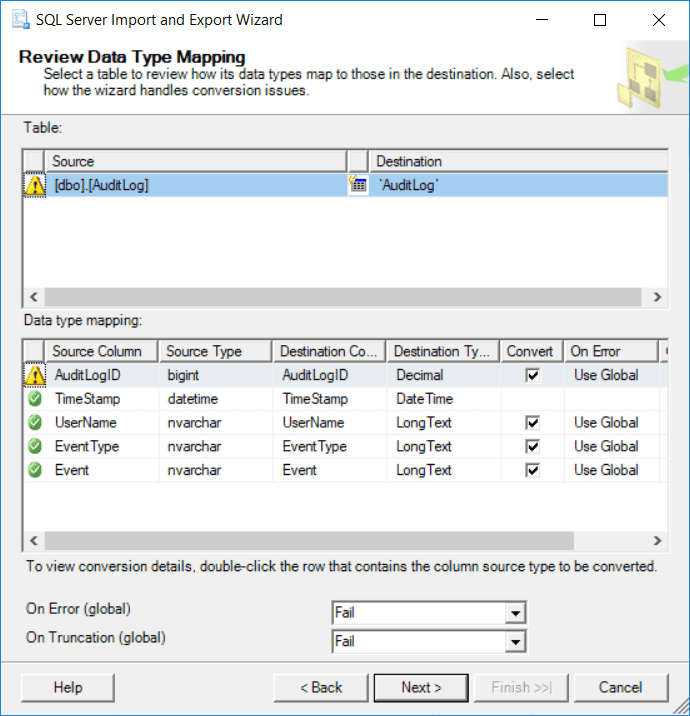
Task: Click the green check icon for EventType
Action: pyautogui.click(x=35, y=446)
